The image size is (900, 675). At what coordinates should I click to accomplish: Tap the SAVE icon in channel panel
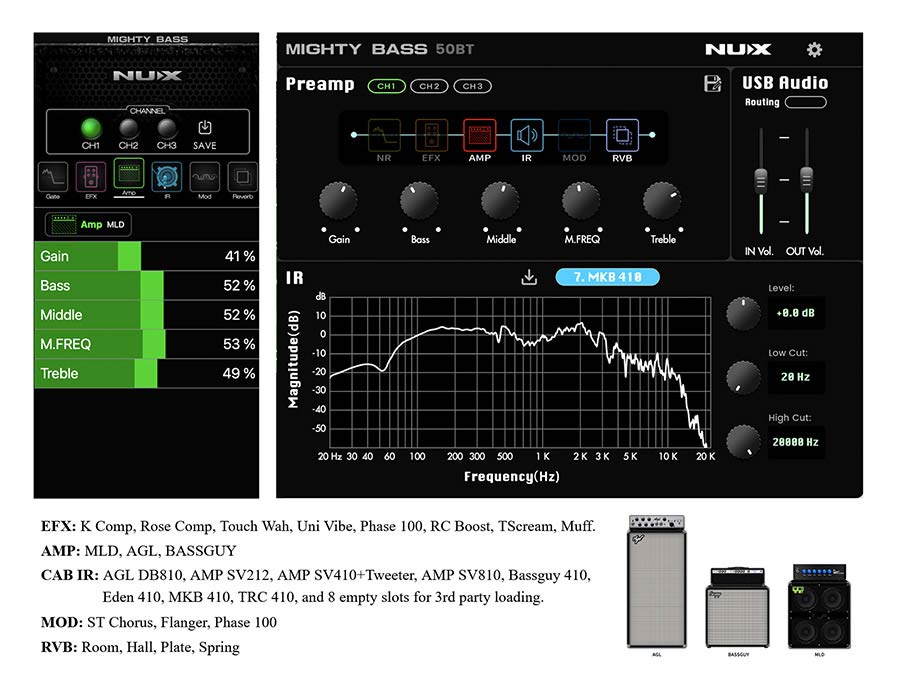pos(204,129)
